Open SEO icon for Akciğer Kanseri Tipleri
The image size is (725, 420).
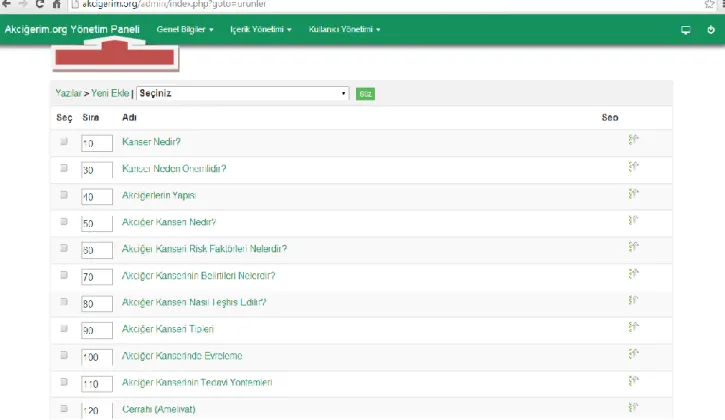coord(633,327)
